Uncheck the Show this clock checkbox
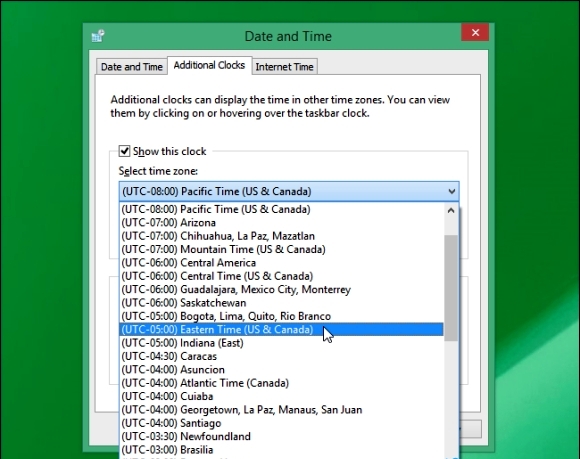Viewport: 580px width, 459px height. tap(124, 151)
